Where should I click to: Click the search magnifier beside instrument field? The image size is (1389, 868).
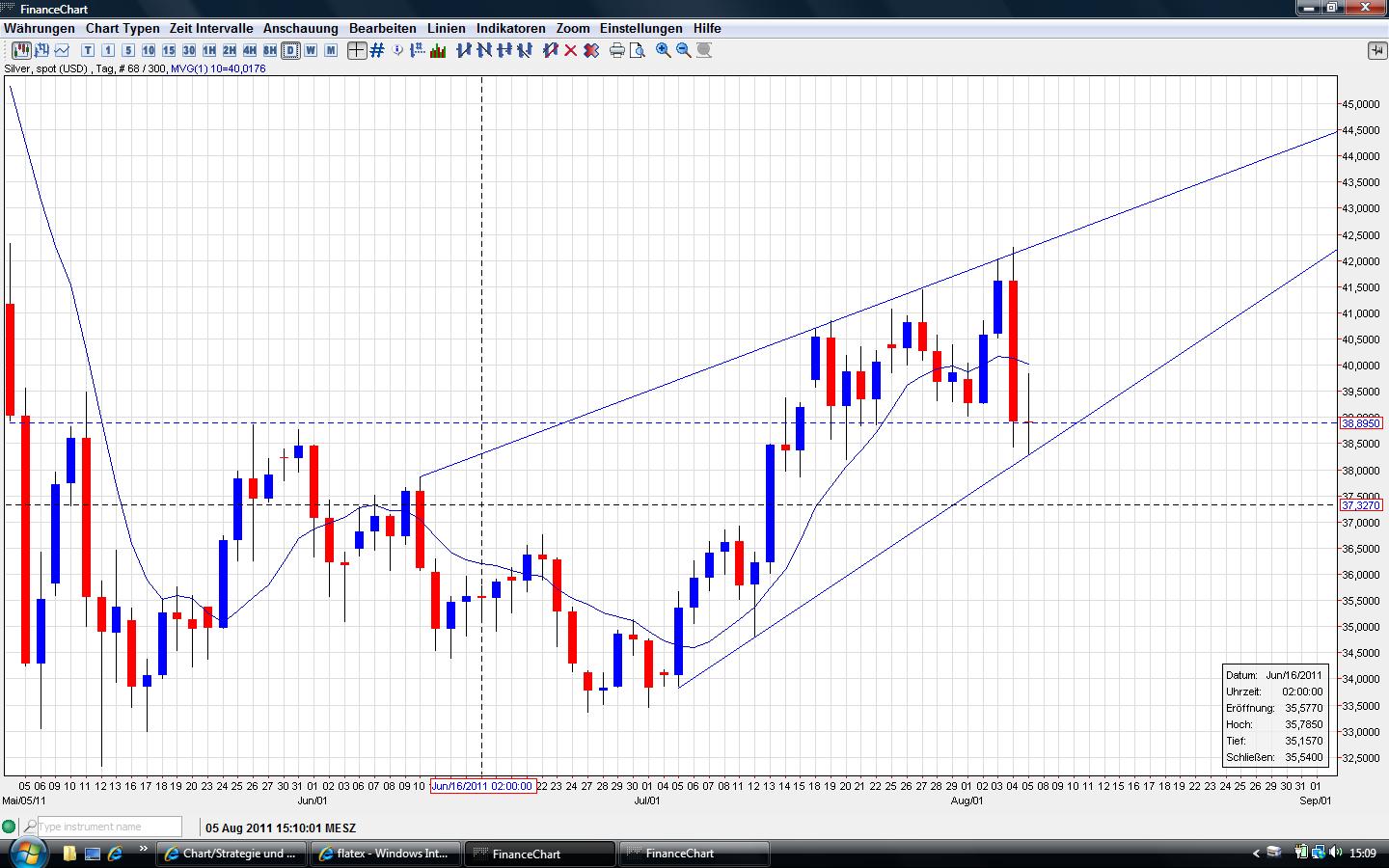(x=30, y=827)
